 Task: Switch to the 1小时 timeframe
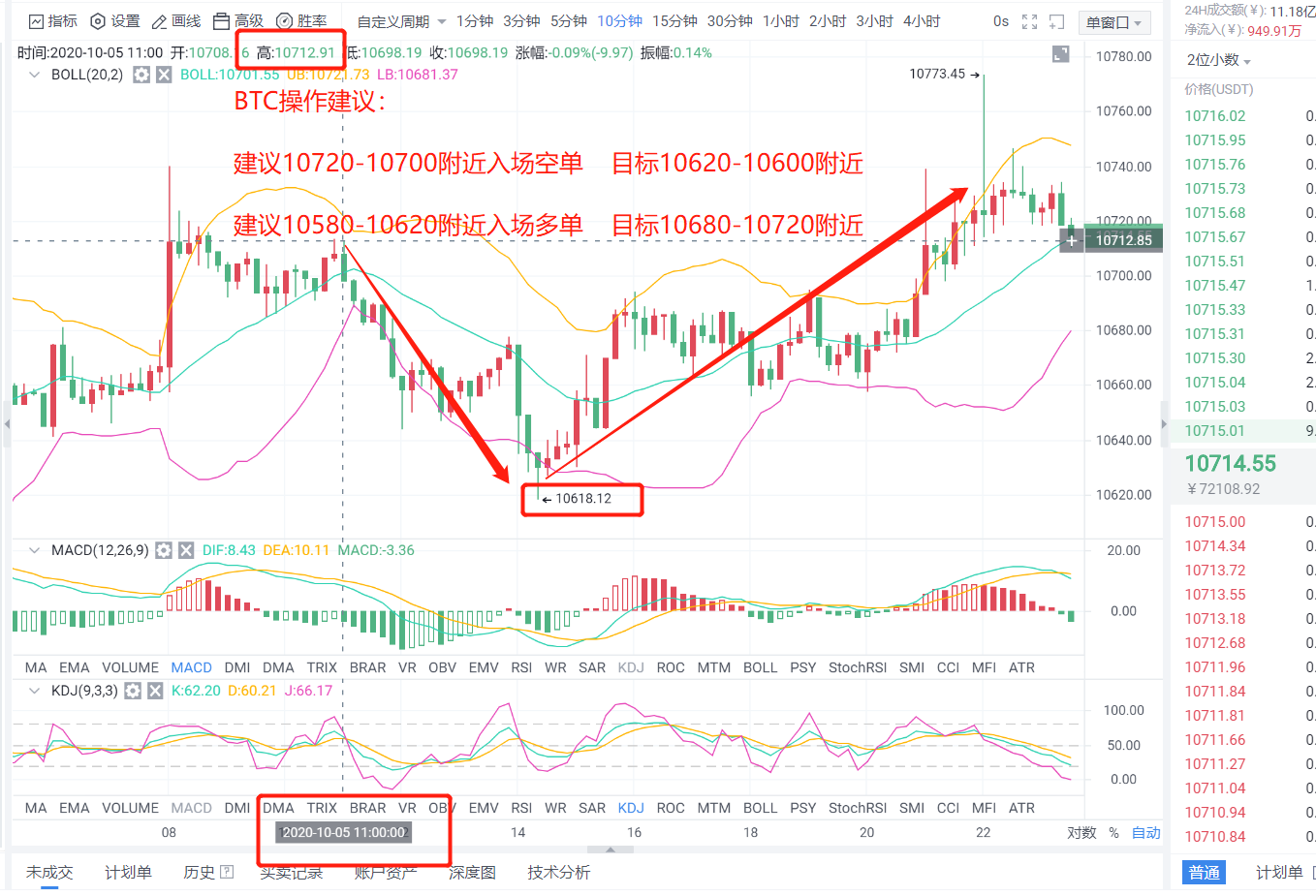click(780, 19)
